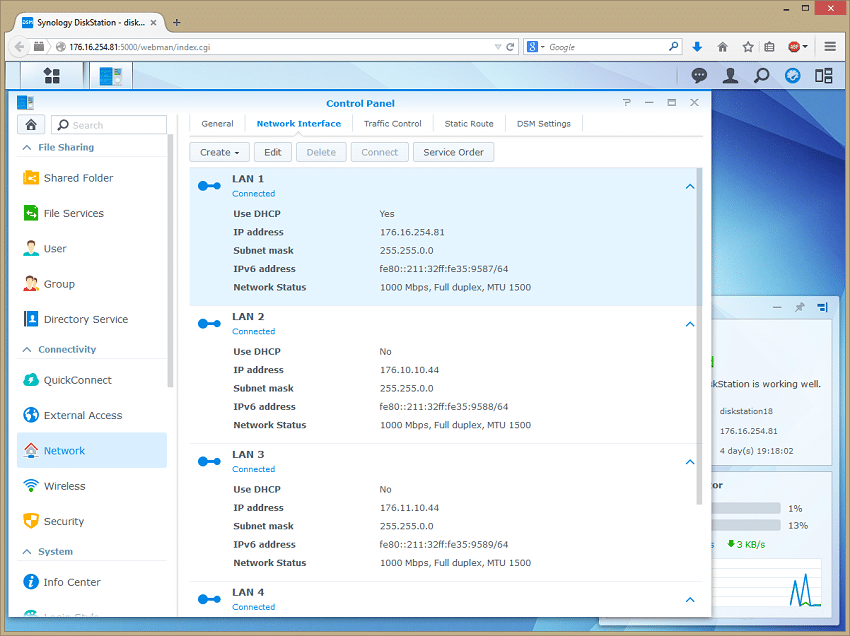Click the Control Panel sidebar scrollbar

[x=170, y=260]
